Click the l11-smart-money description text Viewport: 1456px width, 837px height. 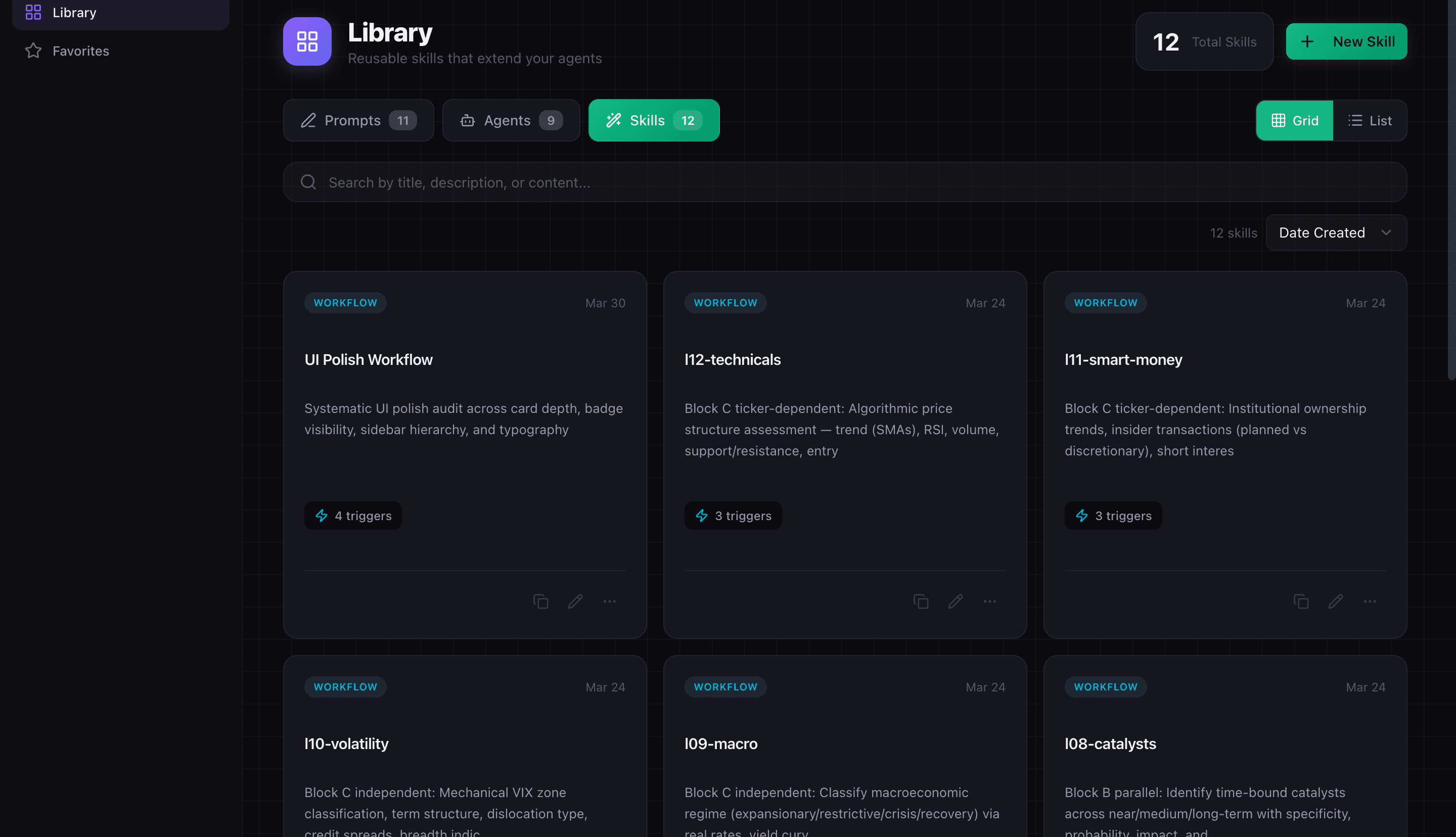[1215, 430]
